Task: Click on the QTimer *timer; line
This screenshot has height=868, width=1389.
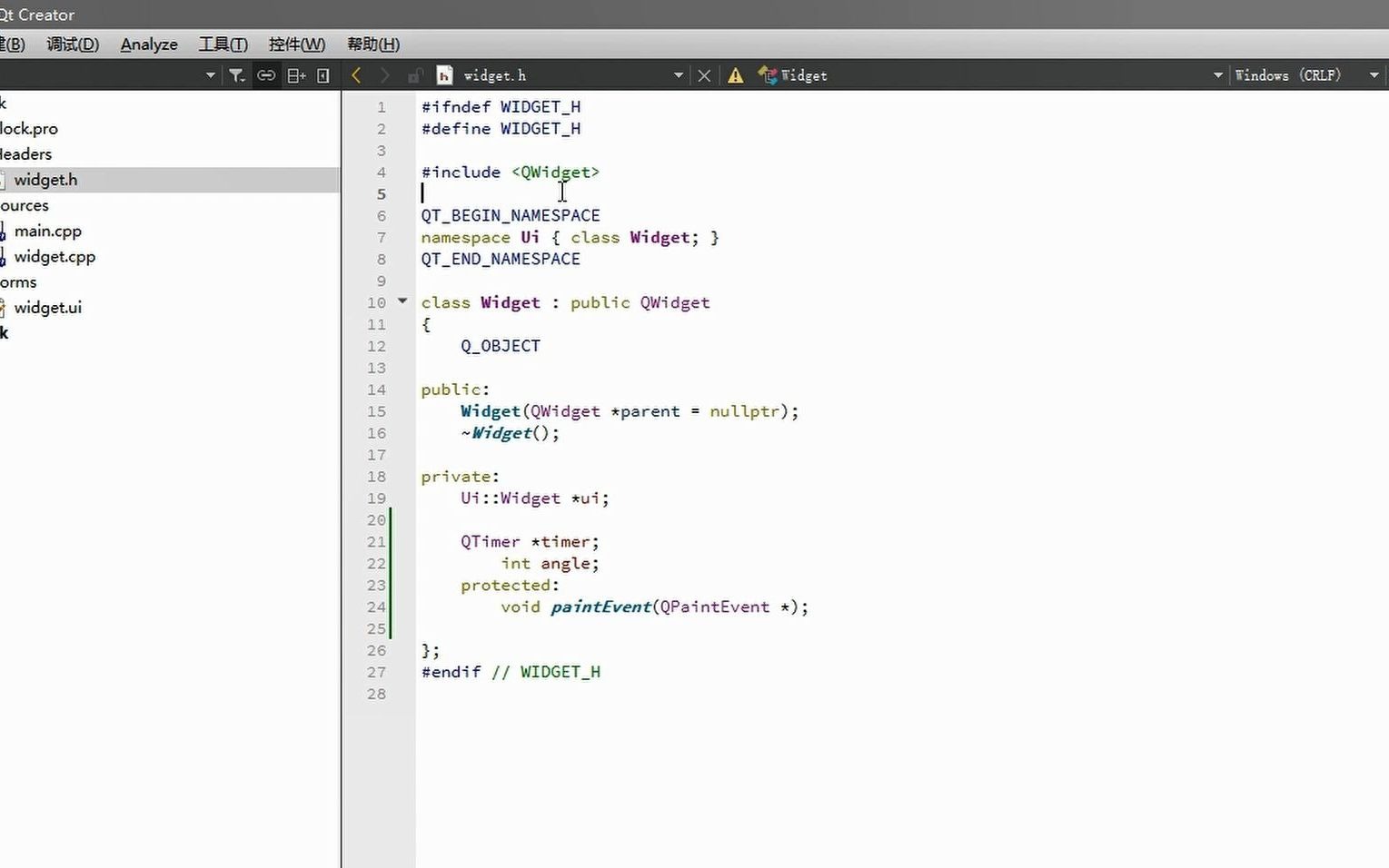Action: (x=530, y=542)
